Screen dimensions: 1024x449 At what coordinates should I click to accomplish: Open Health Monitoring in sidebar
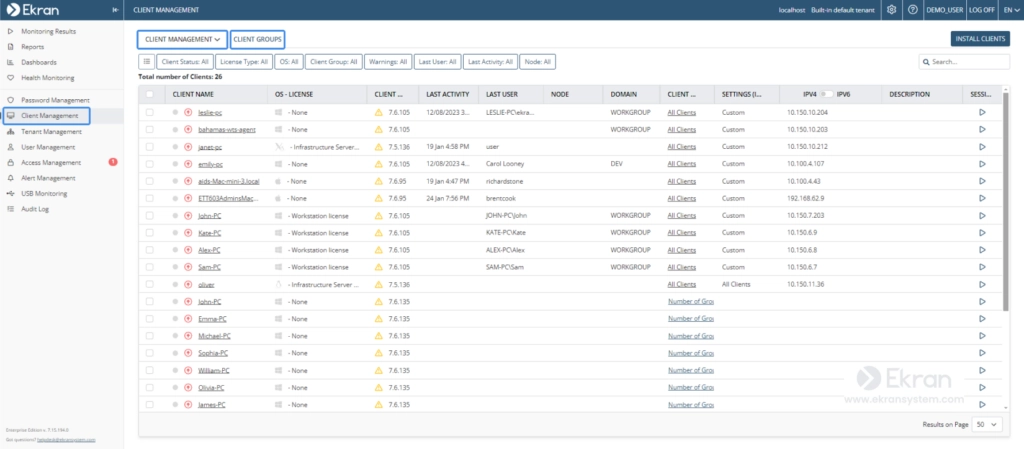pos(48,78)
